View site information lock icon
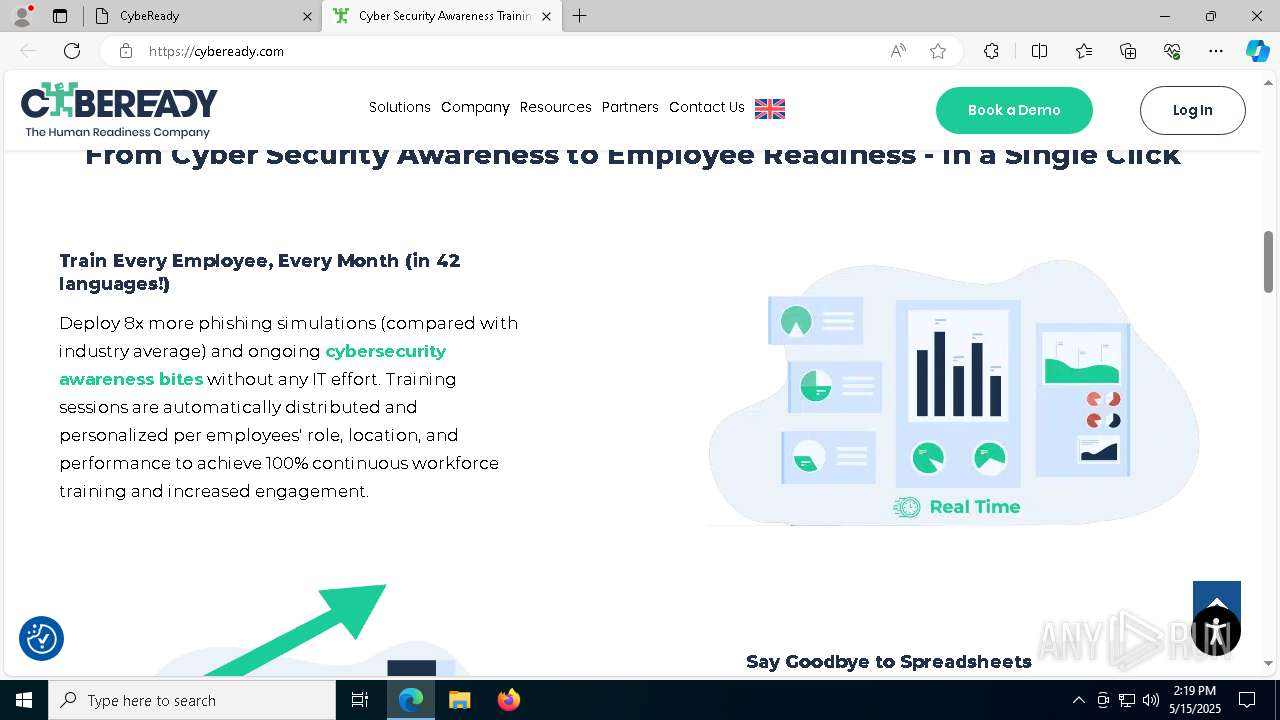Image resolution: width=1280 pixels, height=720 pixels. tap(126, 51)
